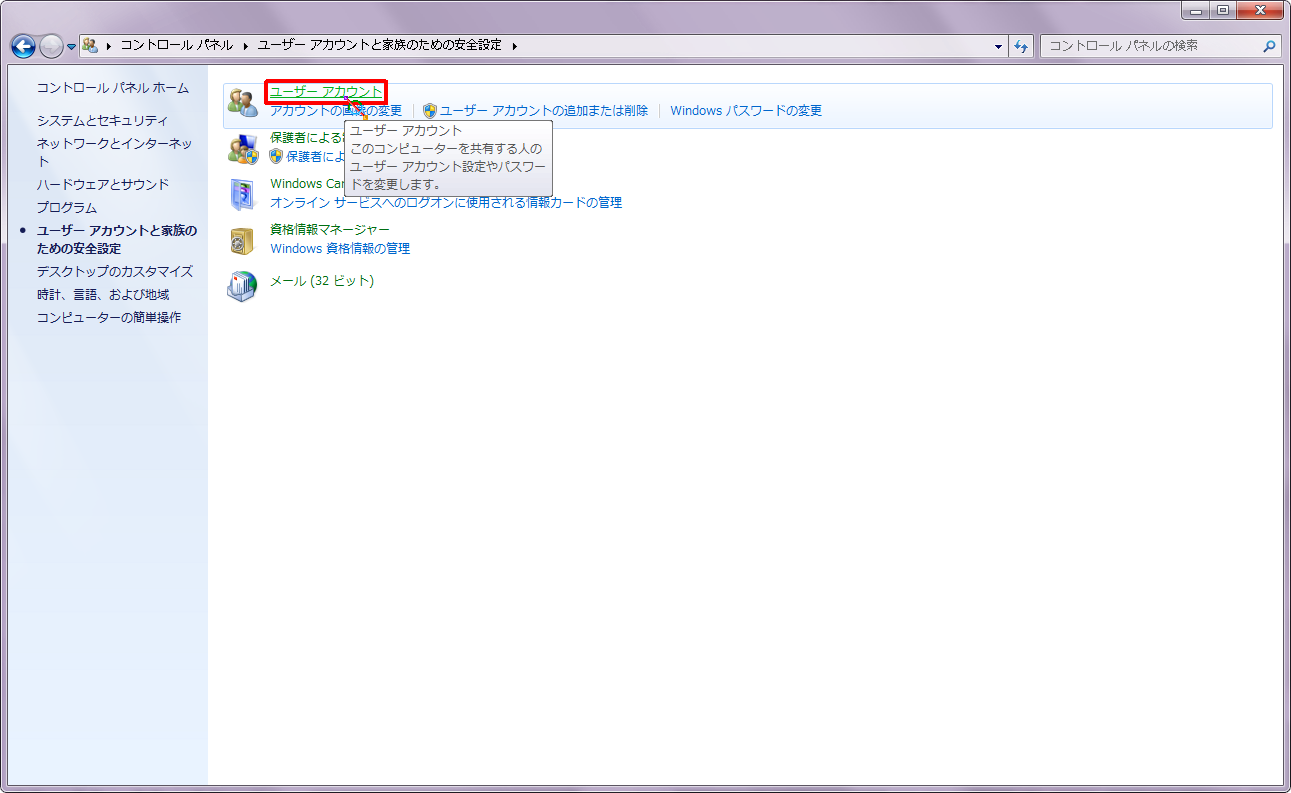Click shield icon beside ユーザー アカウントの追加または削除
The height and width of the screenshot is (793, 1291).
430,111
